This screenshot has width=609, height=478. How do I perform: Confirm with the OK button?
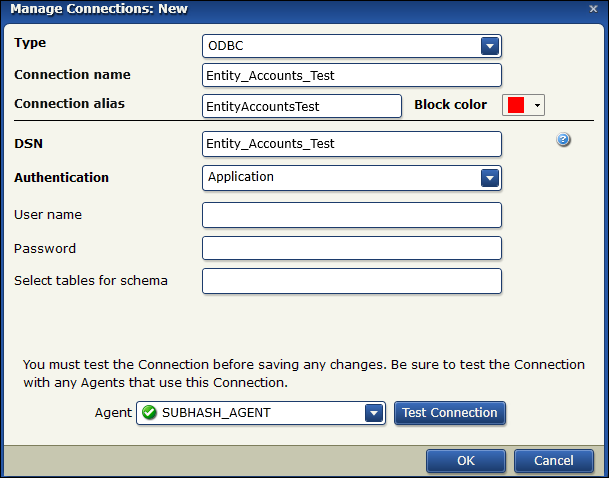[465, 461]
